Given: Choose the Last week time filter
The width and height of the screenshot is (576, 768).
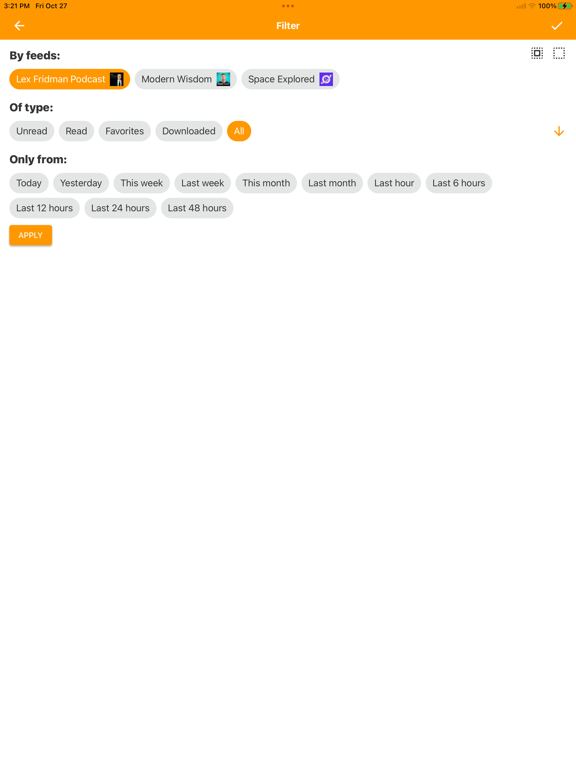Looking at the screenshot, I should click(x=203, y=183).
